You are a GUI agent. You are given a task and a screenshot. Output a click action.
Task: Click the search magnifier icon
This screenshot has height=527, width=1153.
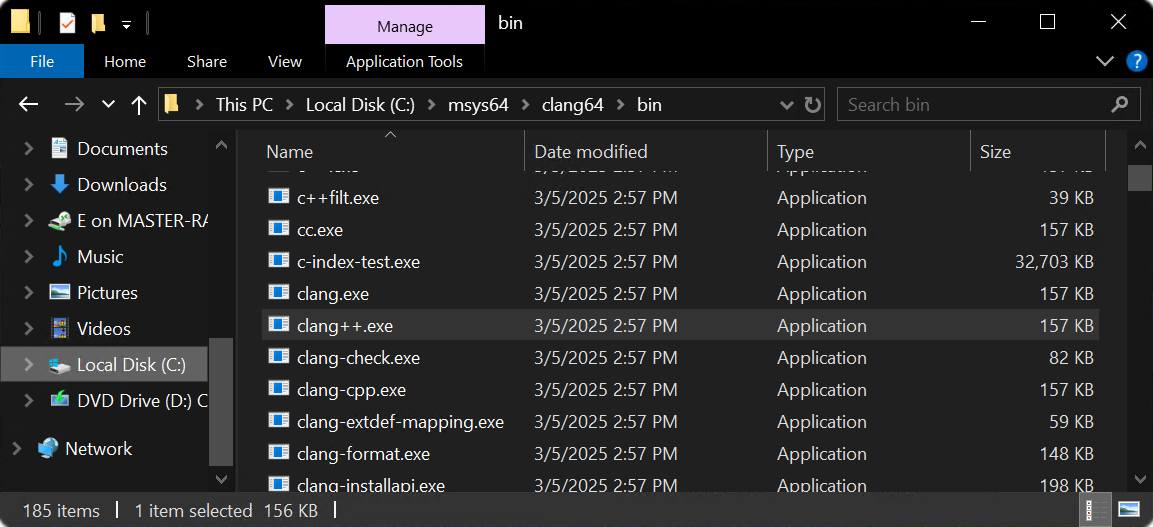tap(1118, 104)
